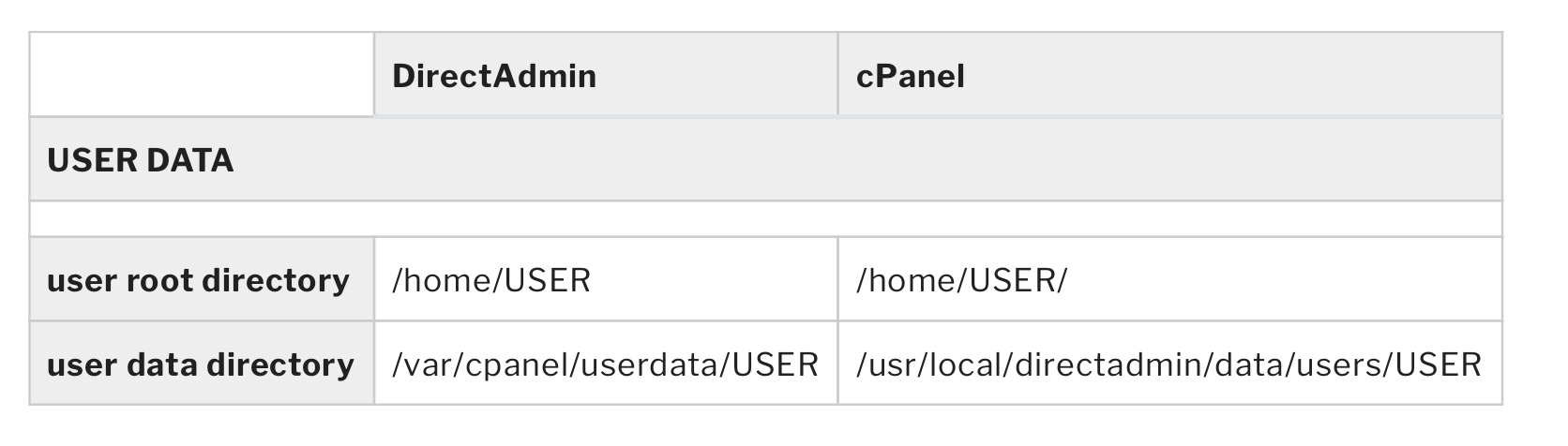
Task: Select the user data directory row label
Action: (x=201, y=364)
